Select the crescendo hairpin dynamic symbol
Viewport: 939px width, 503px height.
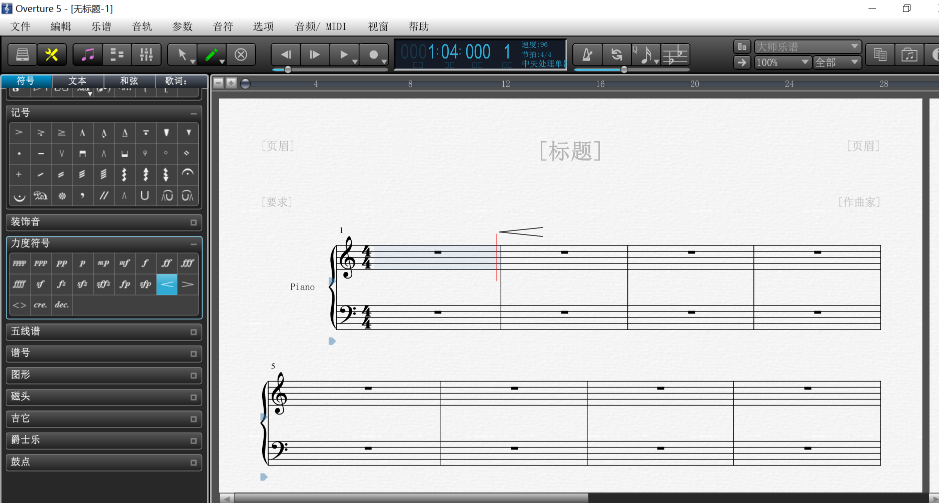(167, 284)
